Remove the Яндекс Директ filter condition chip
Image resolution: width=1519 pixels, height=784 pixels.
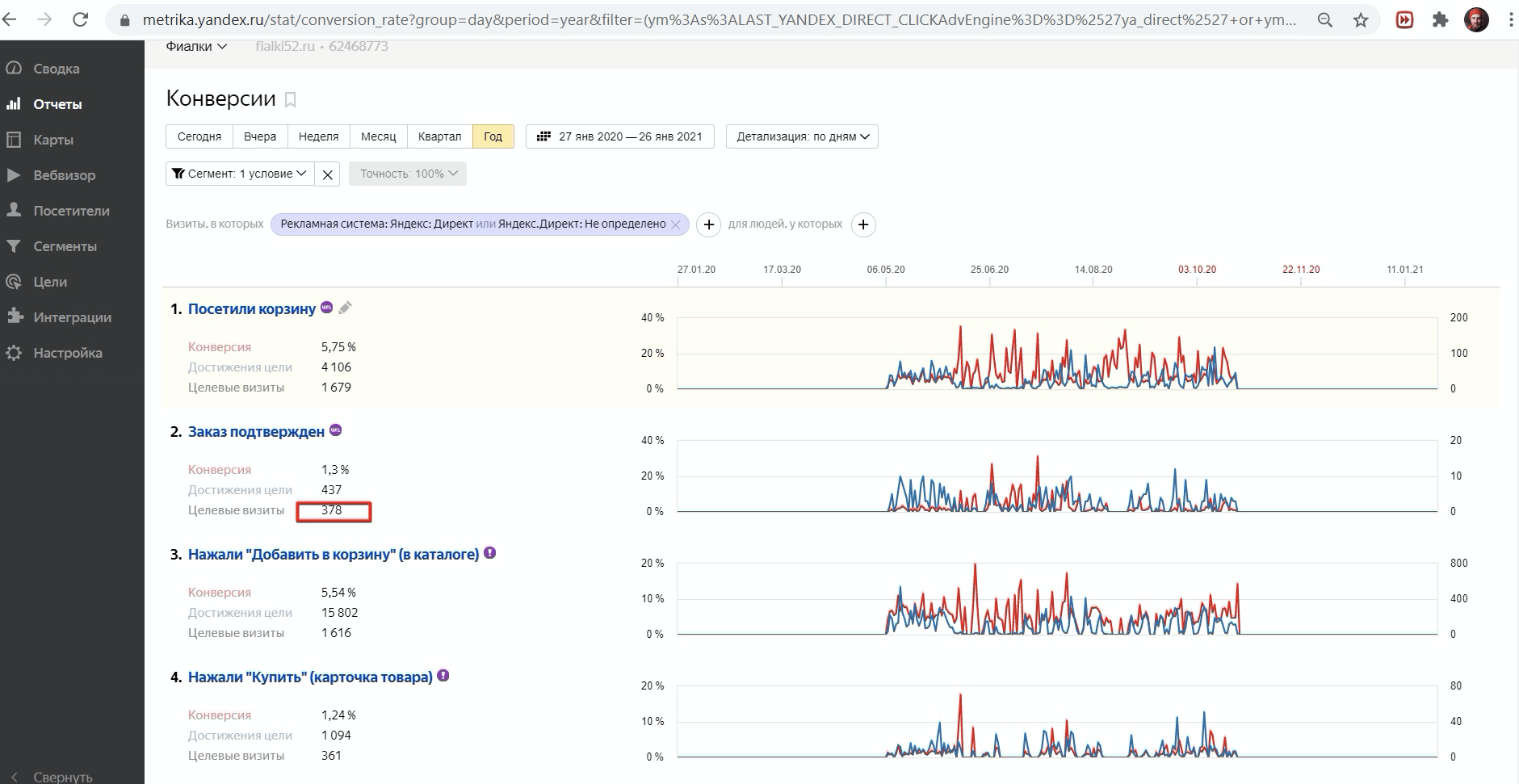pyautogui.click(x=676, y=224)
